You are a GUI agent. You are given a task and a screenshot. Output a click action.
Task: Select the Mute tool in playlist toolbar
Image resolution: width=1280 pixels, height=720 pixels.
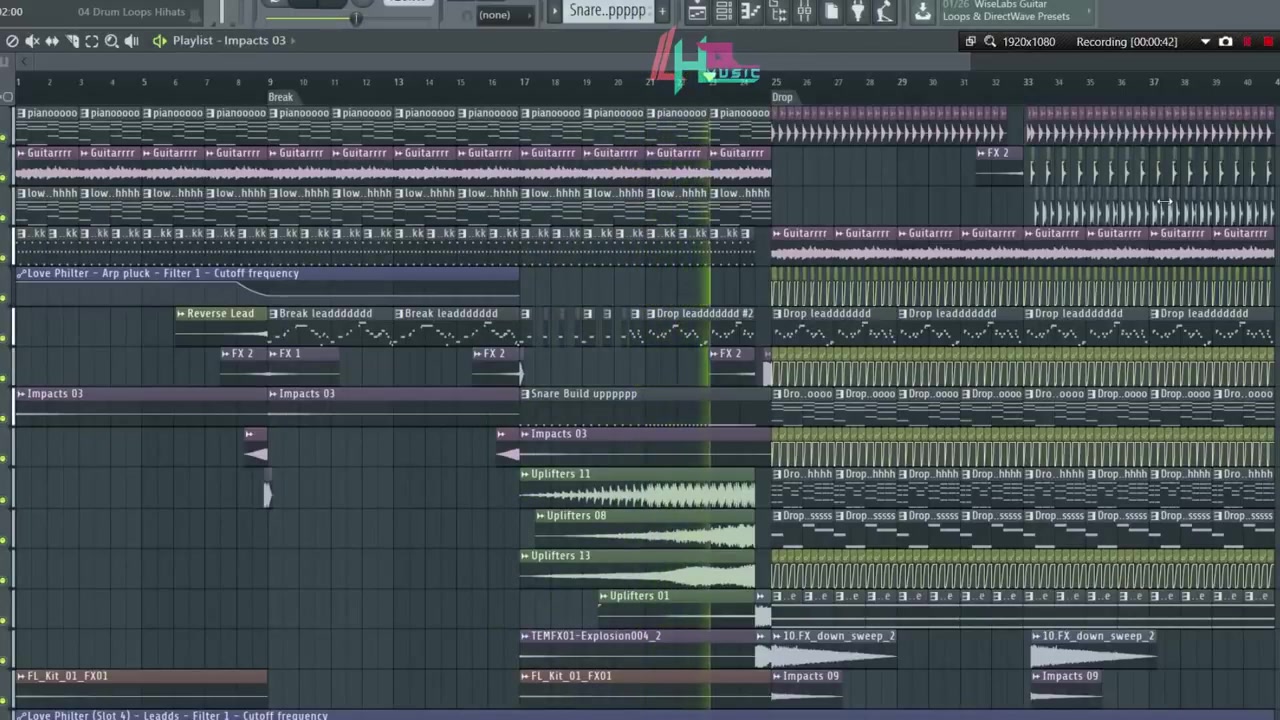coord(32,41)
